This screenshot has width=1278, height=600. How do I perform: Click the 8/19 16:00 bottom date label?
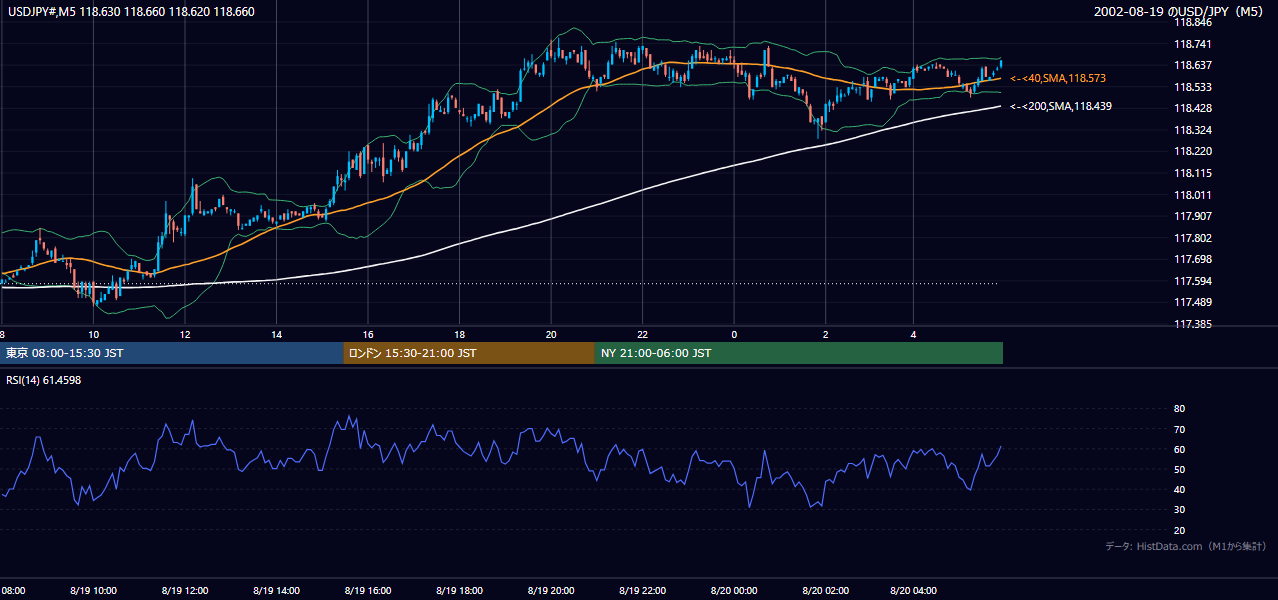tap(368, 591)
